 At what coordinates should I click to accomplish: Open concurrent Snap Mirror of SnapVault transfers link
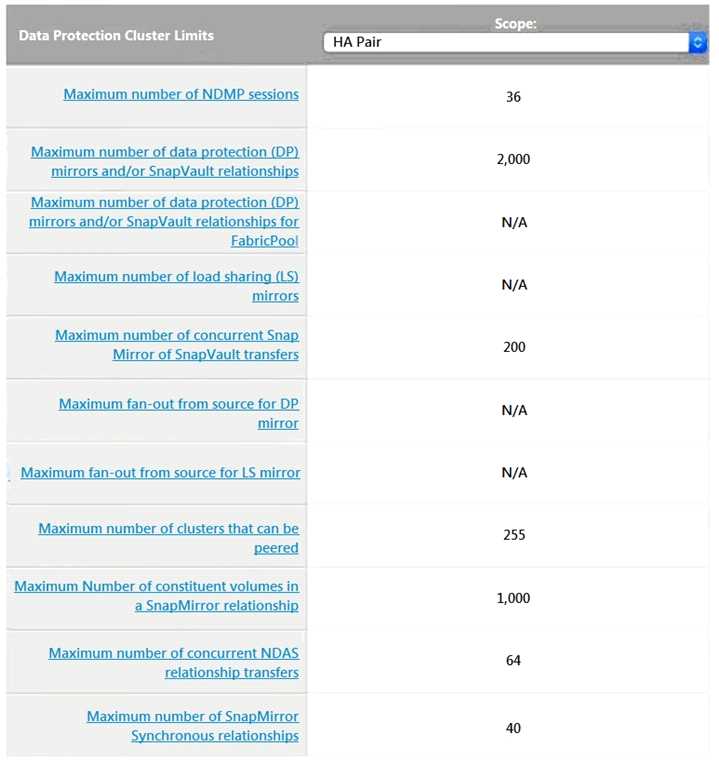click(x=177, y=345)
